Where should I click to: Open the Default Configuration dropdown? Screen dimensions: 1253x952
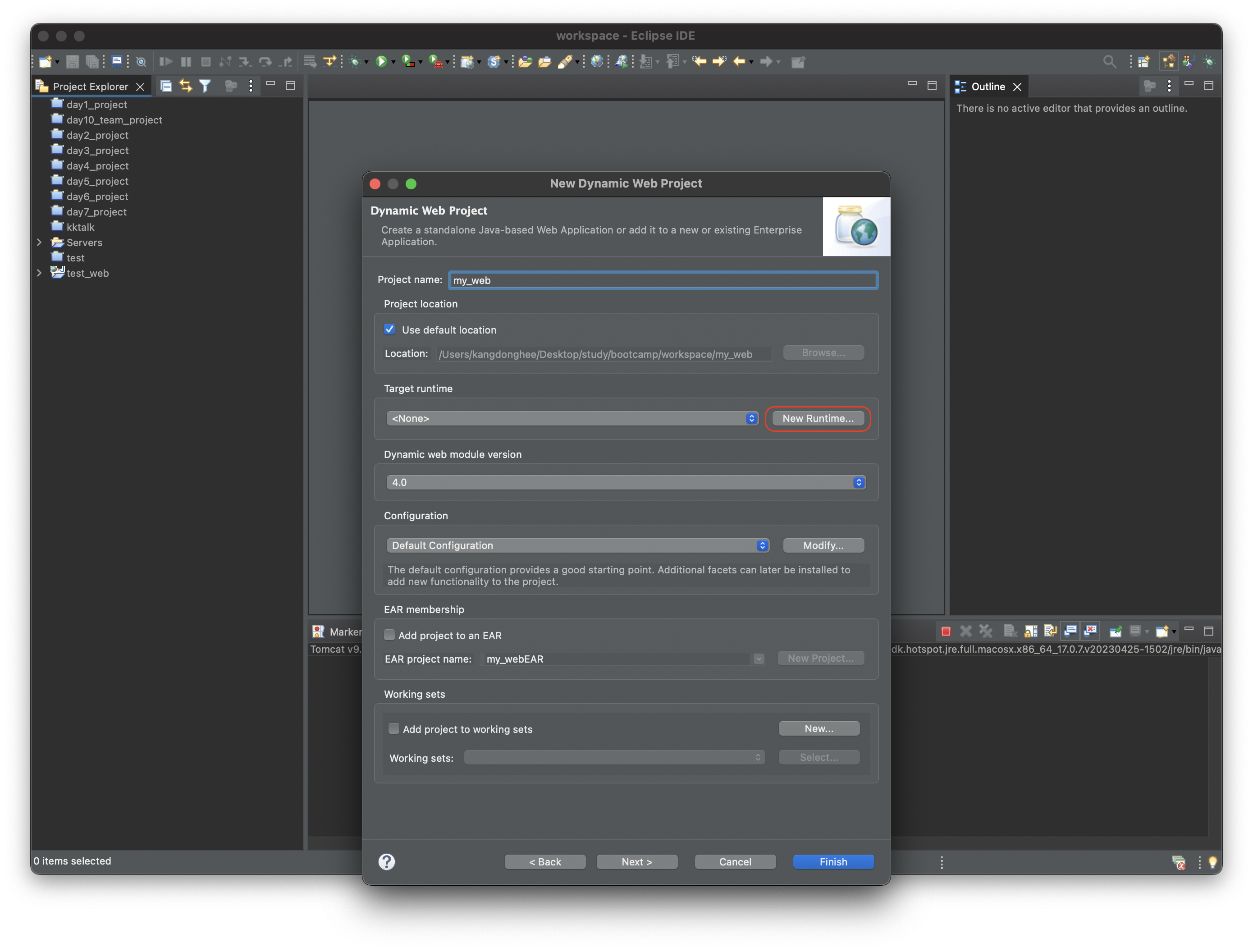tap(578, 545)
